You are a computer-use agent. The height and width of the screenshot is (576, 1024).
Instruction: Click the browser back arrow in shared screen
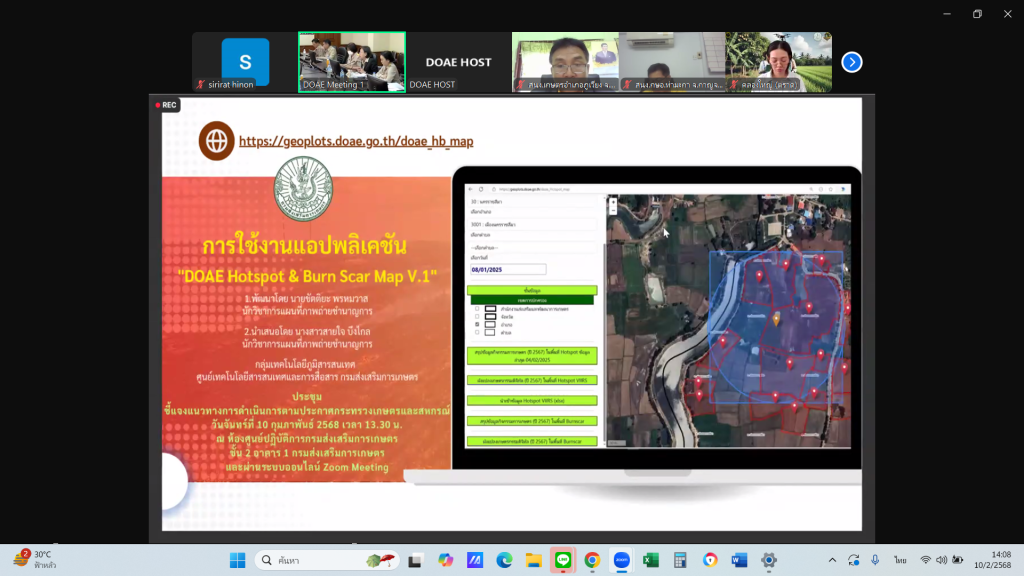[x=471, y=189]
